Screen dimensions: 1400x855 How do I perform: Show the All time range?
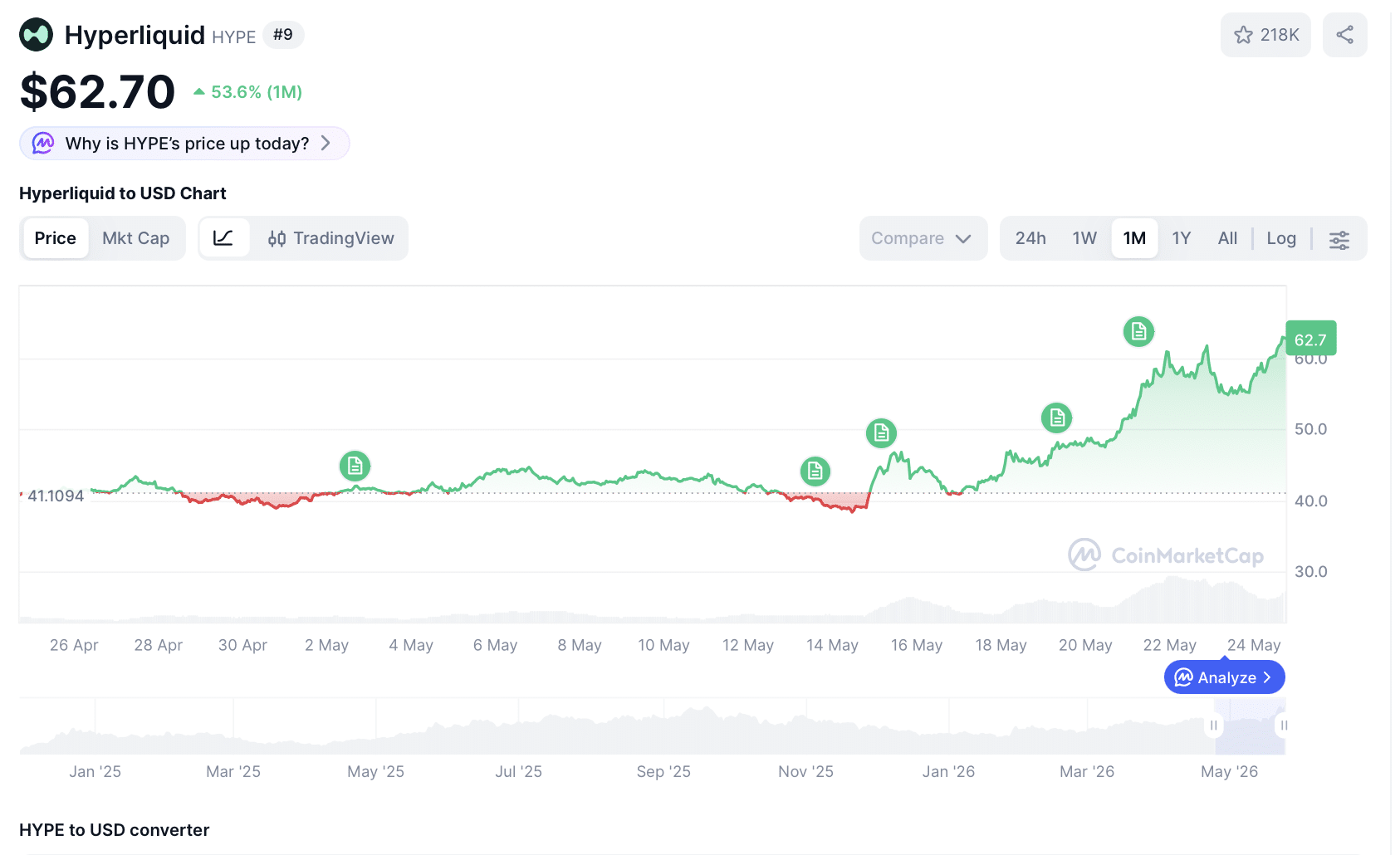1227,238
